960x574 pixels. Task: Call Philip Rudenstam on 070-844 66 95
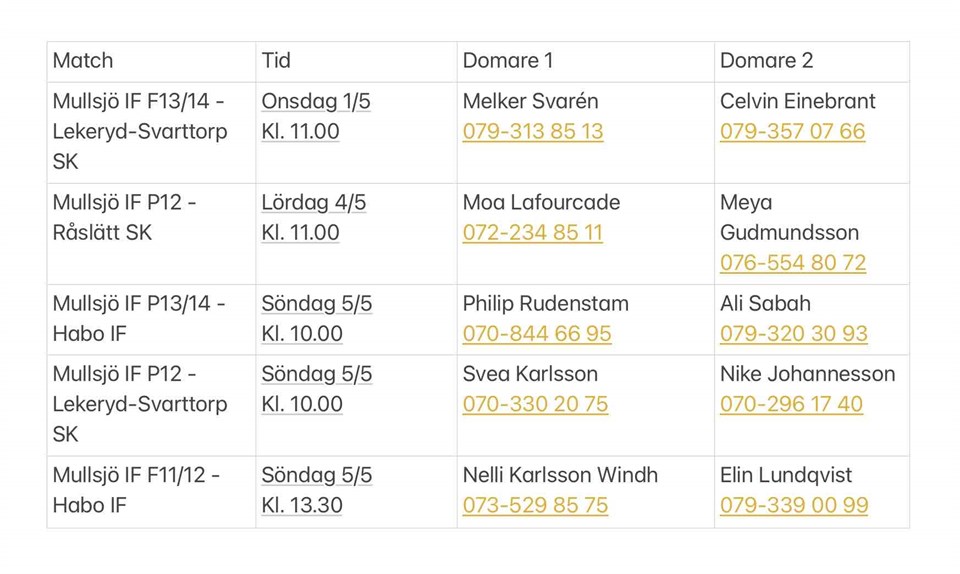click(536, 334)
